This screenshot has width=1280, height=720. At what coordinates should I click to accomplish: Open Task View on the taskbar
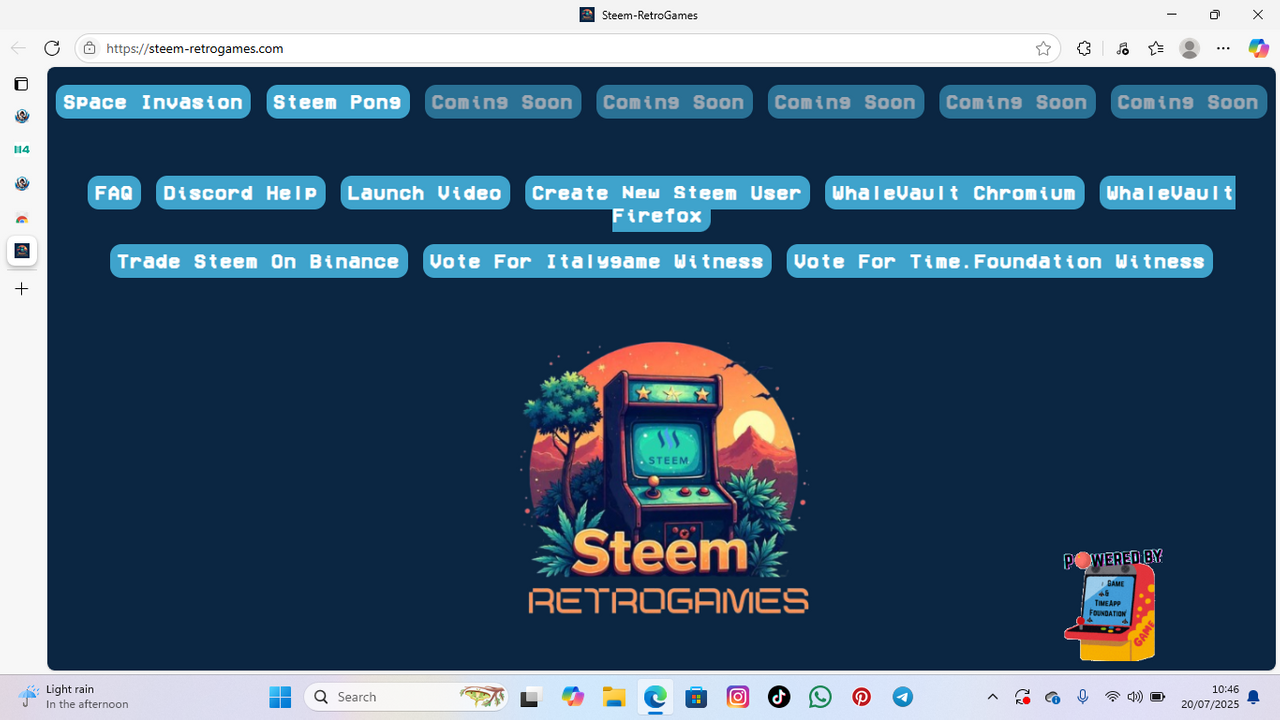[531, 697]
